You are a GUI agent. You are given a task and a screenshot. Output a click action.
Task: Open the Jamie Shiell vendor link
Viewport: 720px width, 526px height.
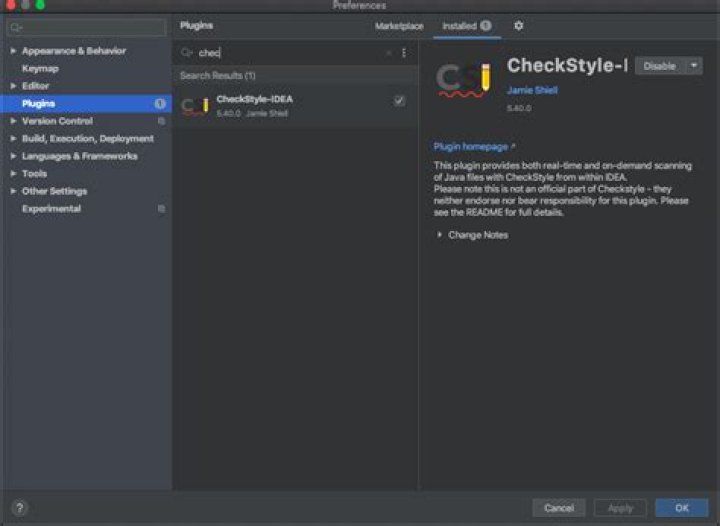tap(532, 90)
